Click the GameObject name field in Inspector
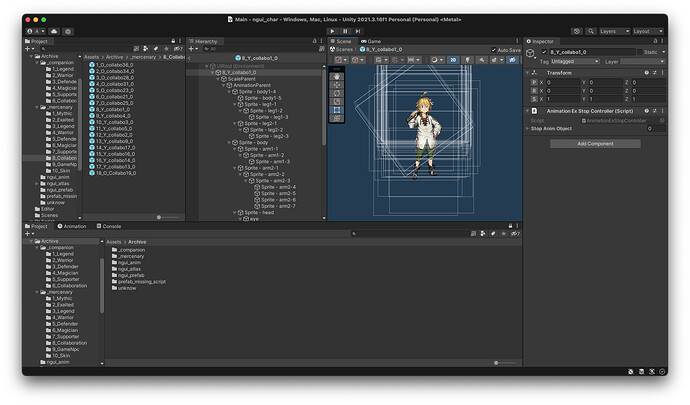The image size is (690, 405). tap(592, 52)
